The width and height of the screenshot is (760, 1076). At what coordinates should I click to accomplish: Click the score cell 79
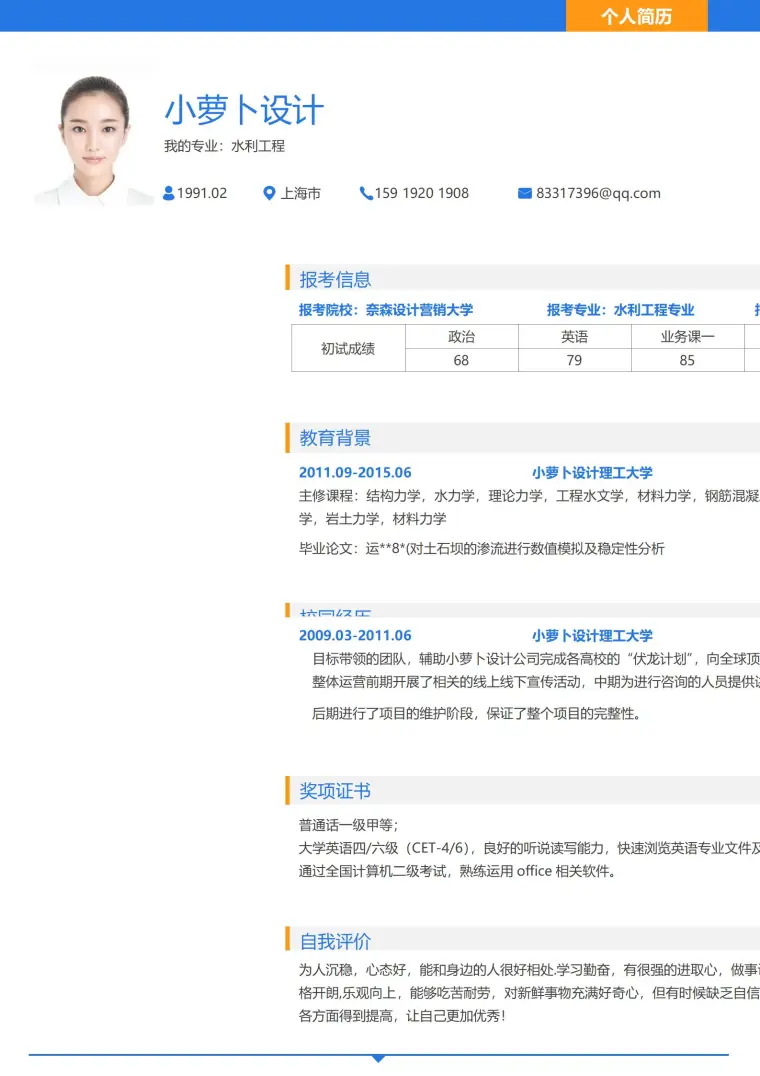click(x=575, y=360)
